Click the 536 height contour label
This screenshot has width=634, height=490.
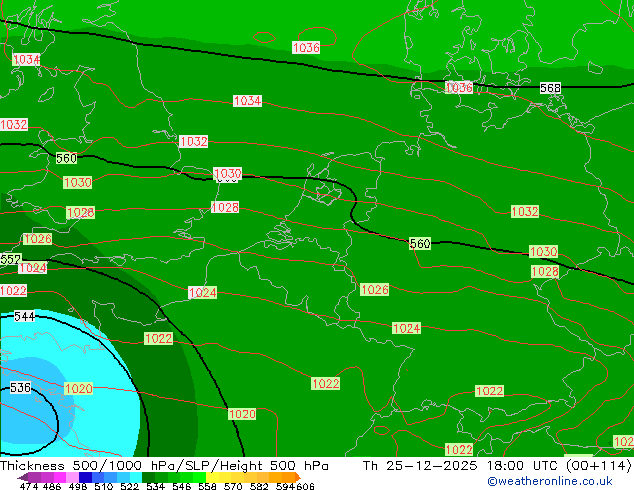[x=20, y=388]
